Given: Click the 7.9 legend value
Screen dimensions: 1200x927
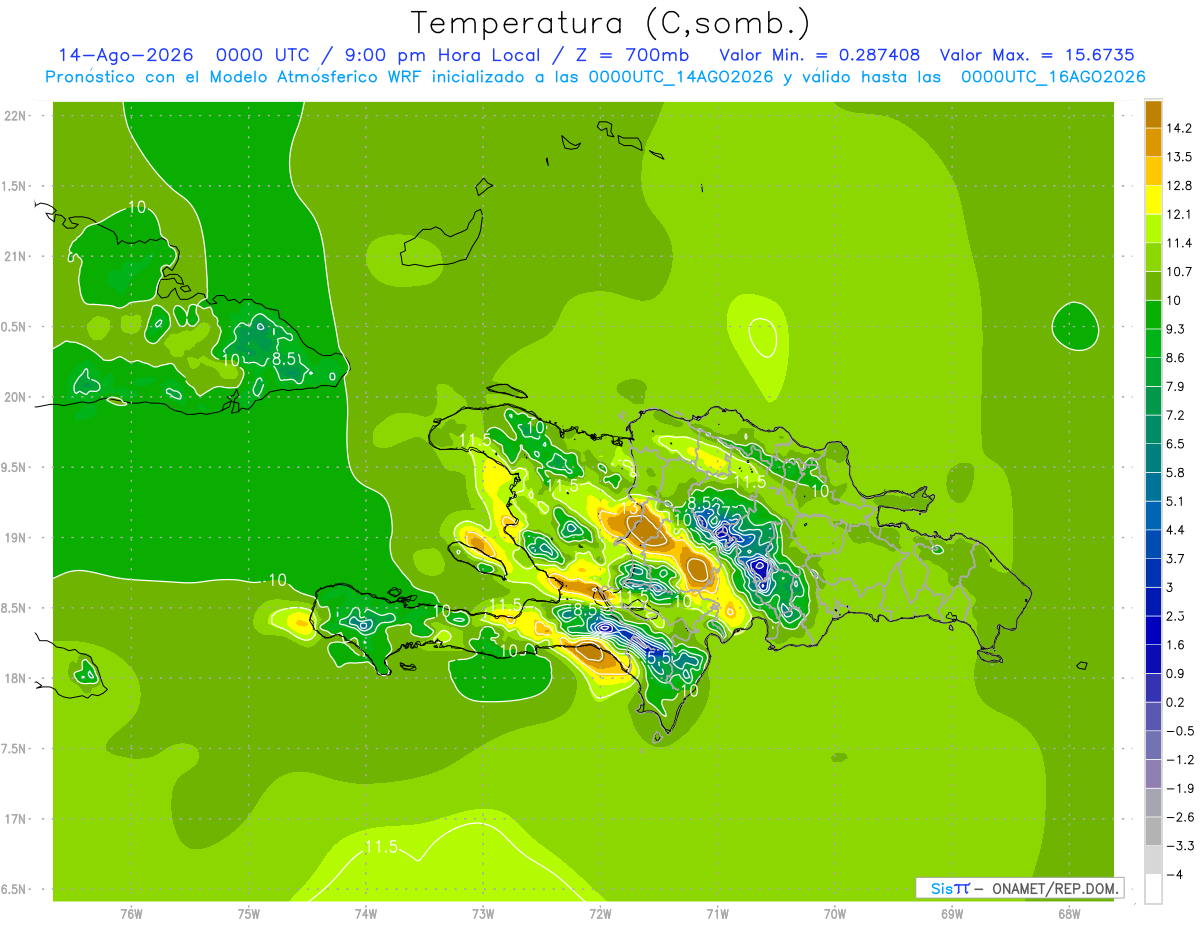Looking at the screenshot, I should (x=1174, y=386).
